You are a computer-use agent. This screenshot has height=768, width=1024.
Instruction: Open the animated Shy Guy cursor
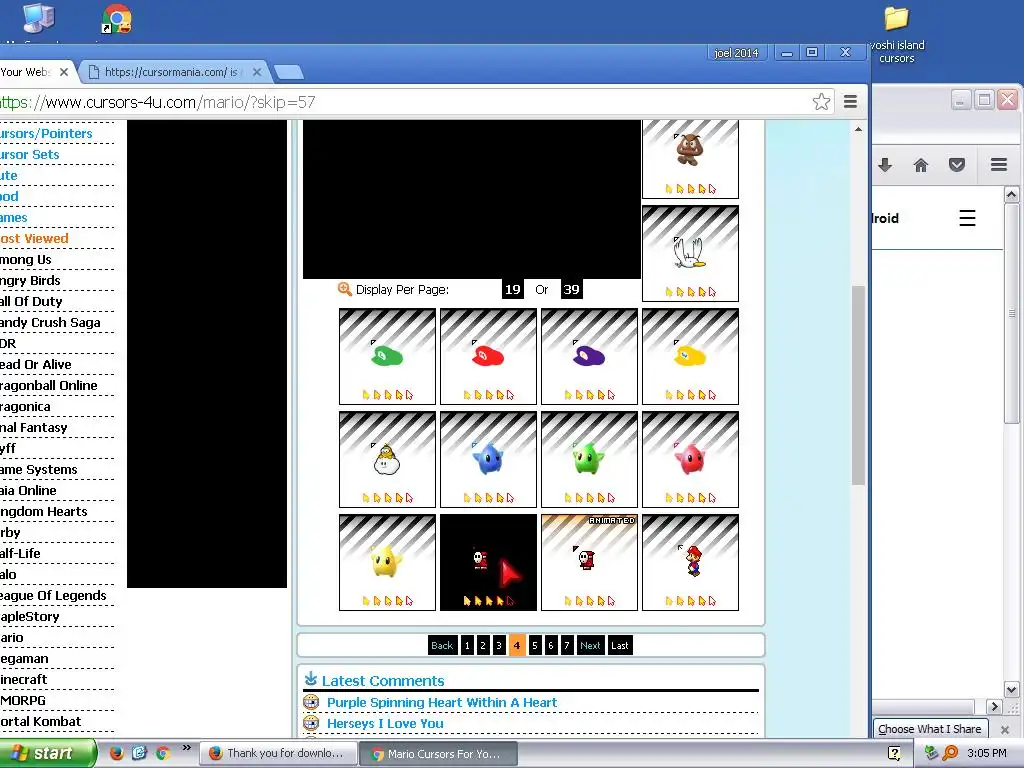click(x=589, y=562)
